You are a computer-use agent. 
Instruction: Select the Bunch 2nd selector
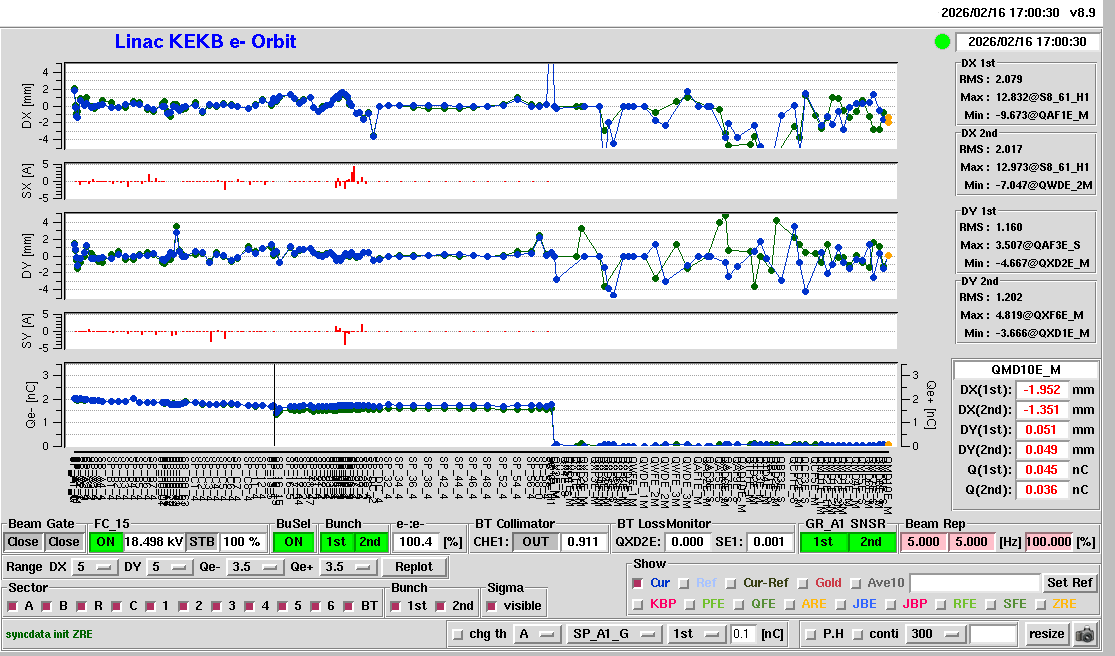(369, 542)
